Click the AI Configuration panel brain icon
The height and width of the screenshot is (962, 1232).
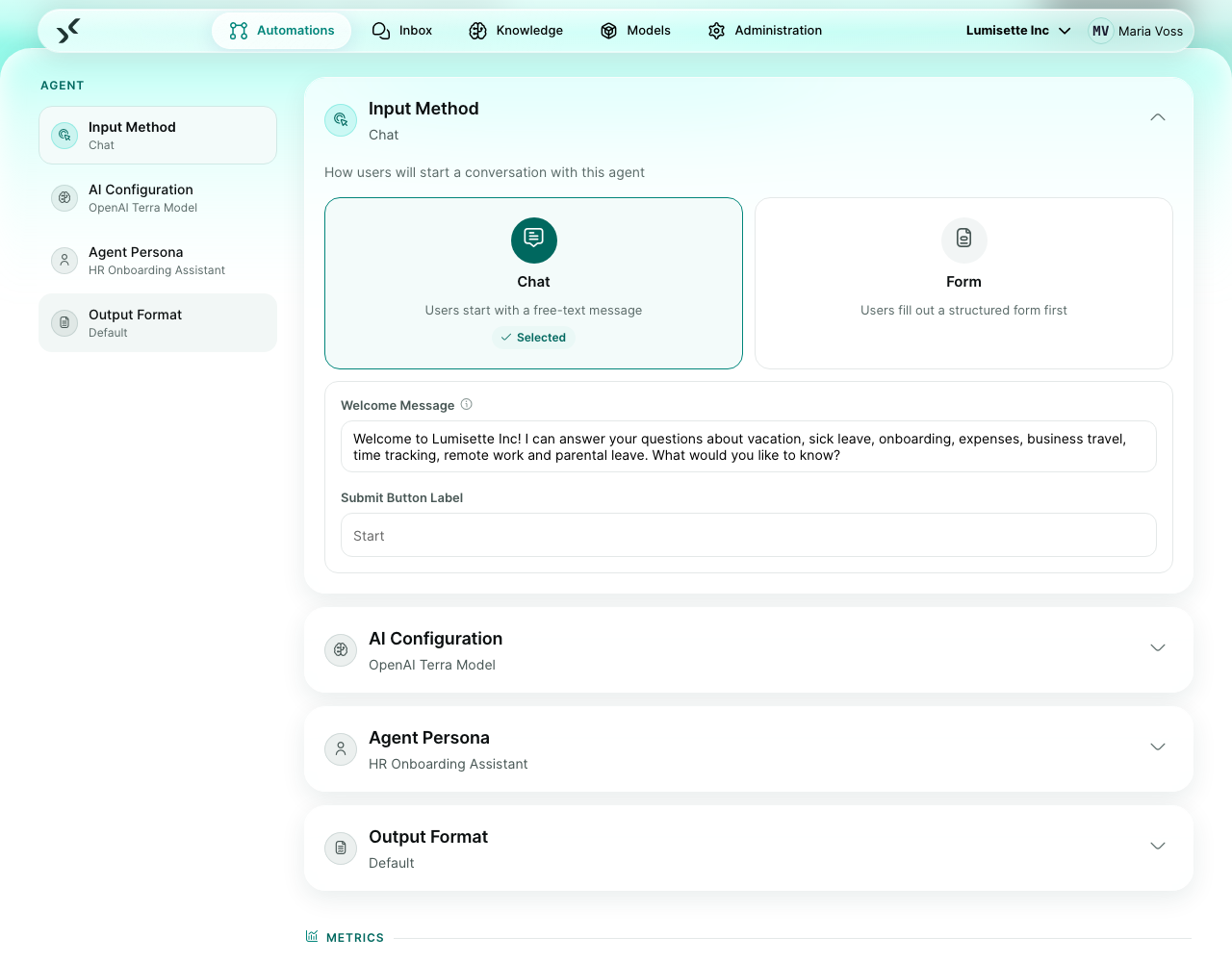click(341, 650)
